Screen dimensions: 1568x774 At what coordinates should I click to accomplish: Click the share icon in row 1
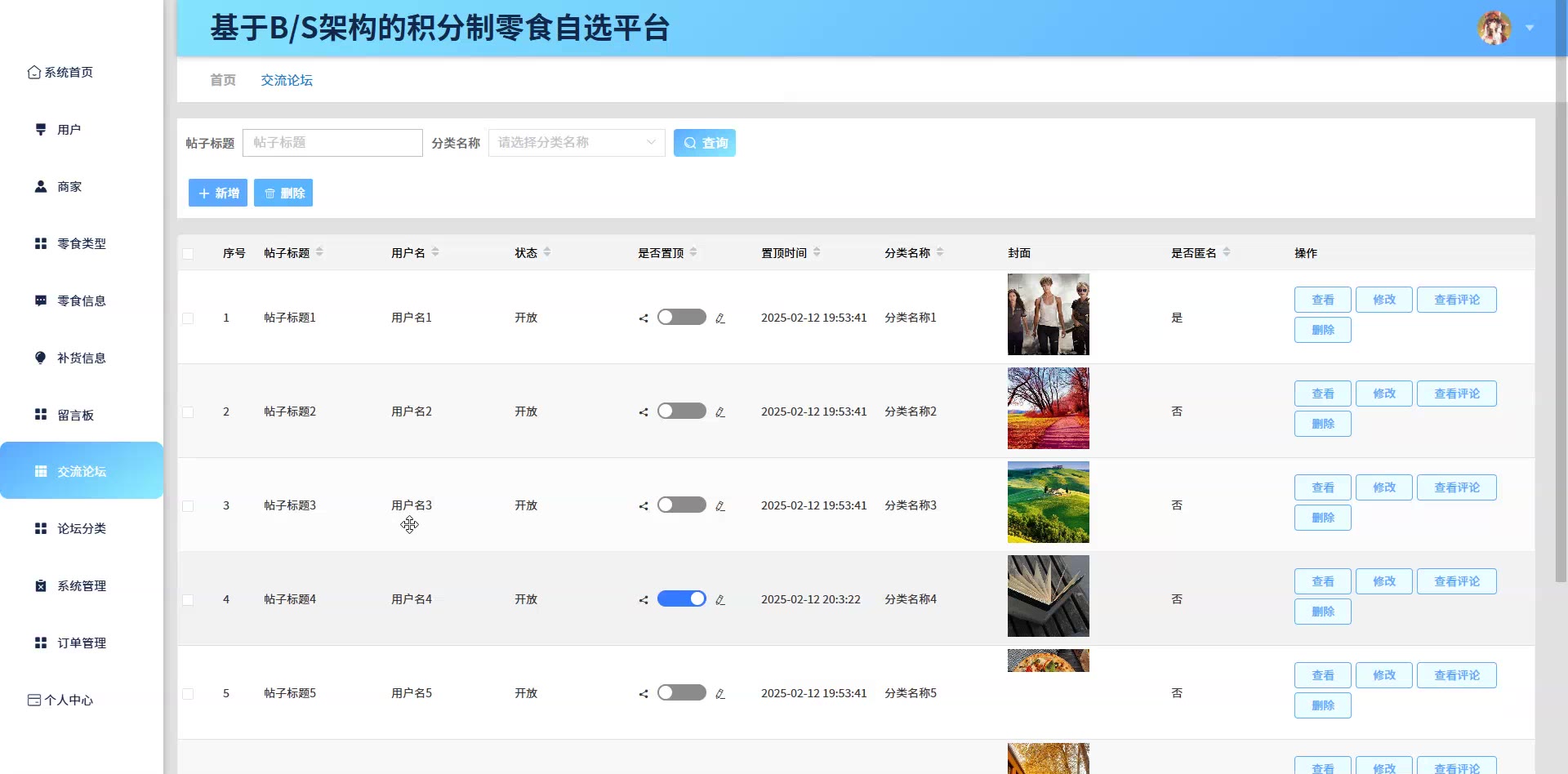644,318
